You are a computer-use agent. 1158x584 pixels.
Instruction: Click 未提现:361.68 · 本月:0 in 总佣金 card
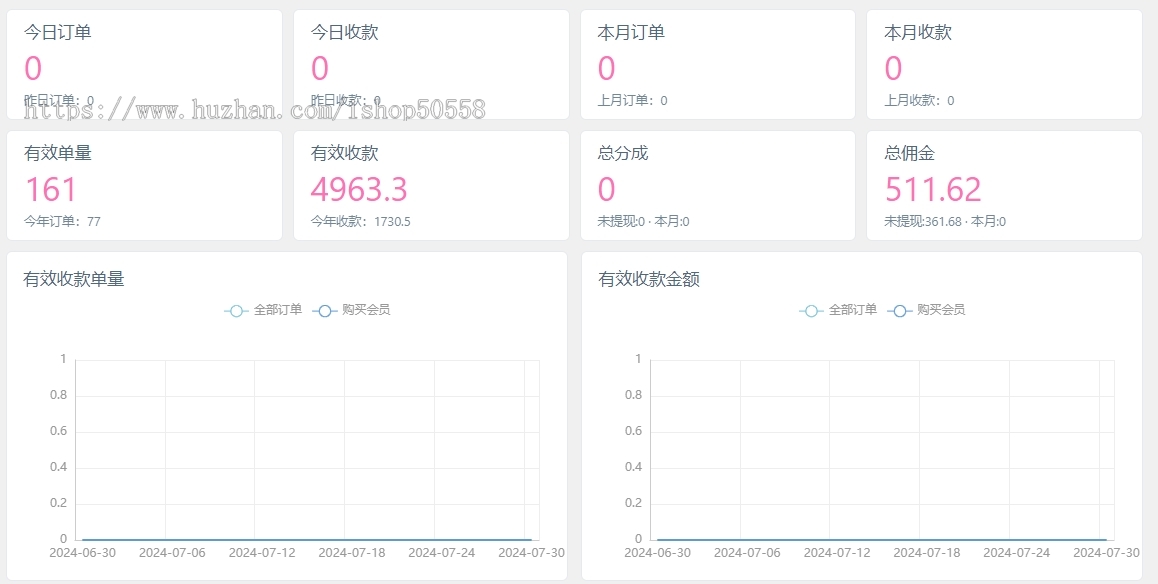click(945, 221)
